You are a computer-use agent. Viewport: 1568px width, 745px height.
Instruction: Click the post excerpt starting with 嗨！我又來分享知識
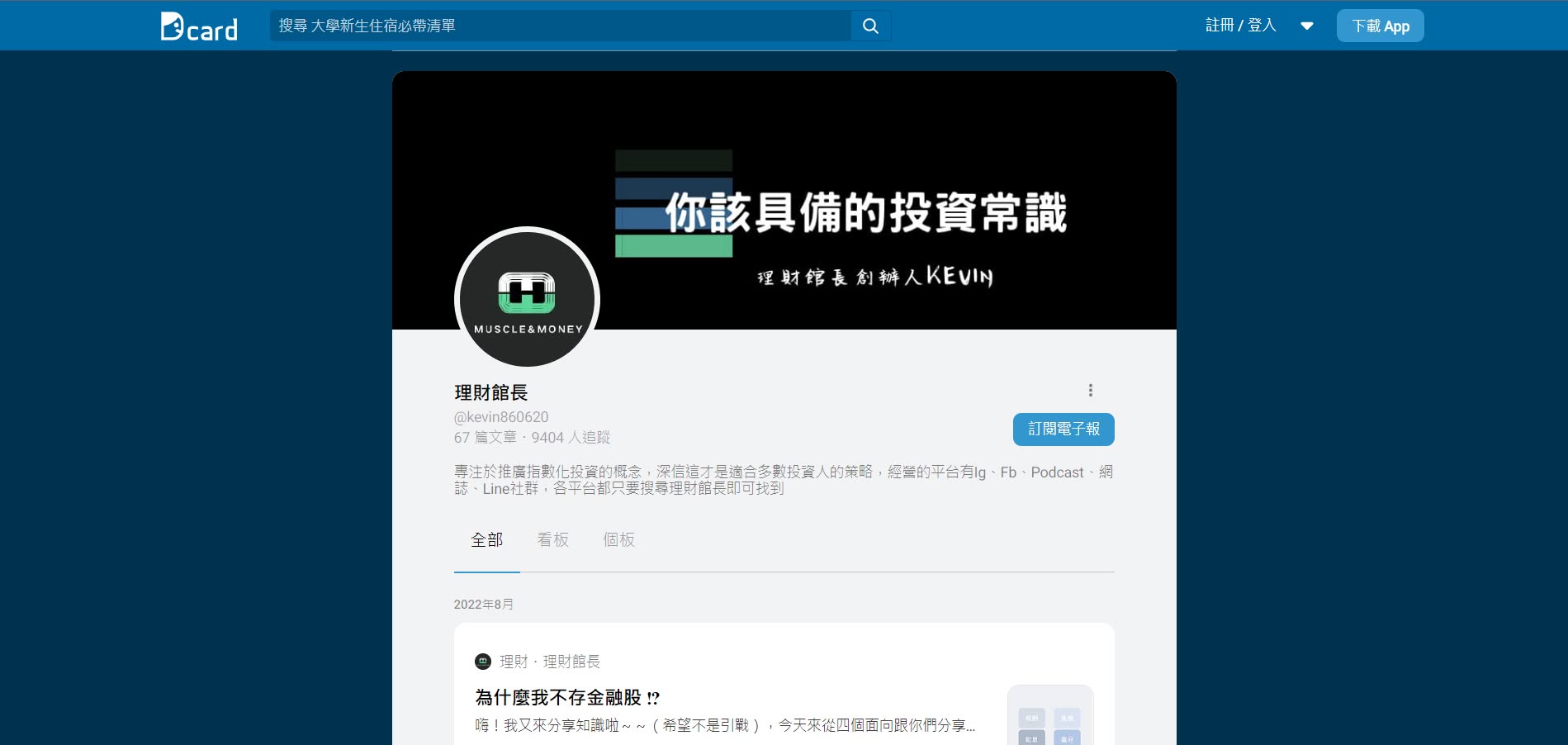[725, 725]
